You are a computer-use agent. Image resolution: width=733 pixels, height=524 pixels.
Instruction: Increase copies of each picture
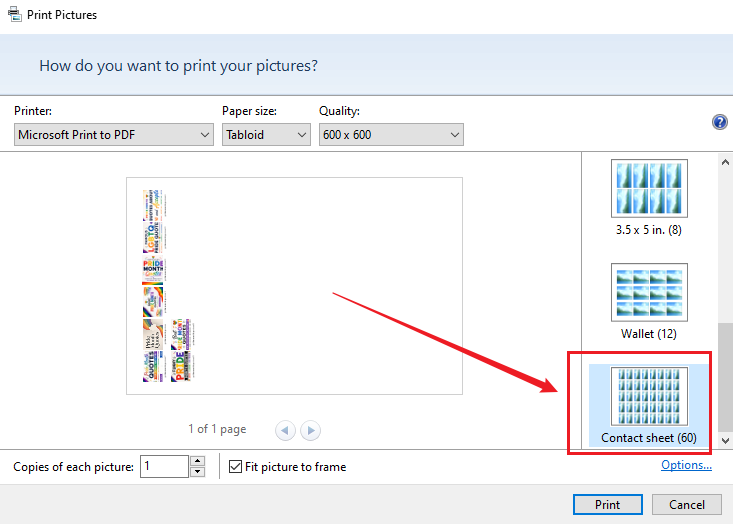[198, 461]
